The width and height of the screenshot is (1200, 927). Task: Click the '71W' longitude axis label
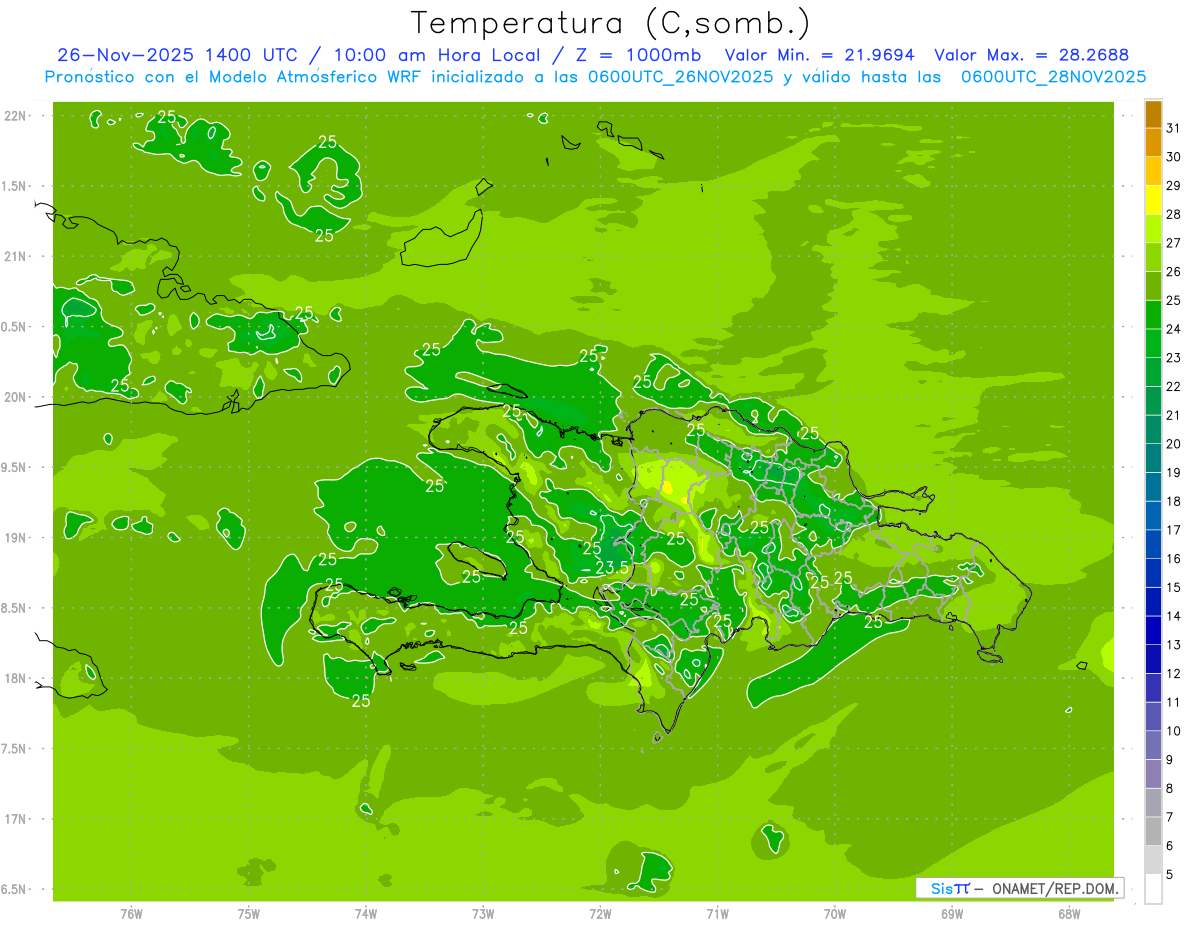(717, 914)
